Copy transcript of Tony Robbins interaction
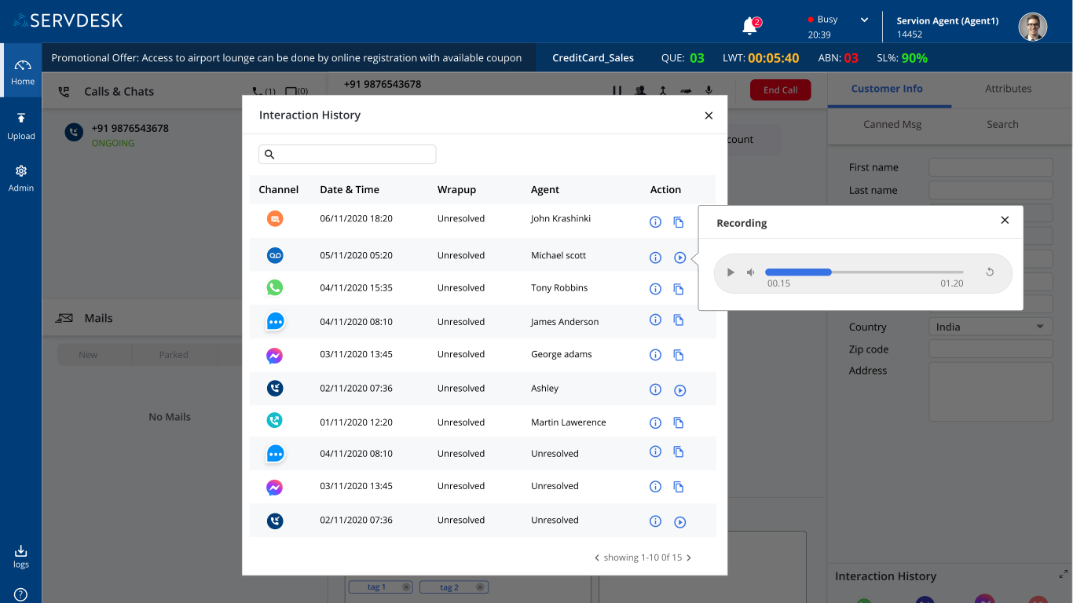 click(678, 289)
